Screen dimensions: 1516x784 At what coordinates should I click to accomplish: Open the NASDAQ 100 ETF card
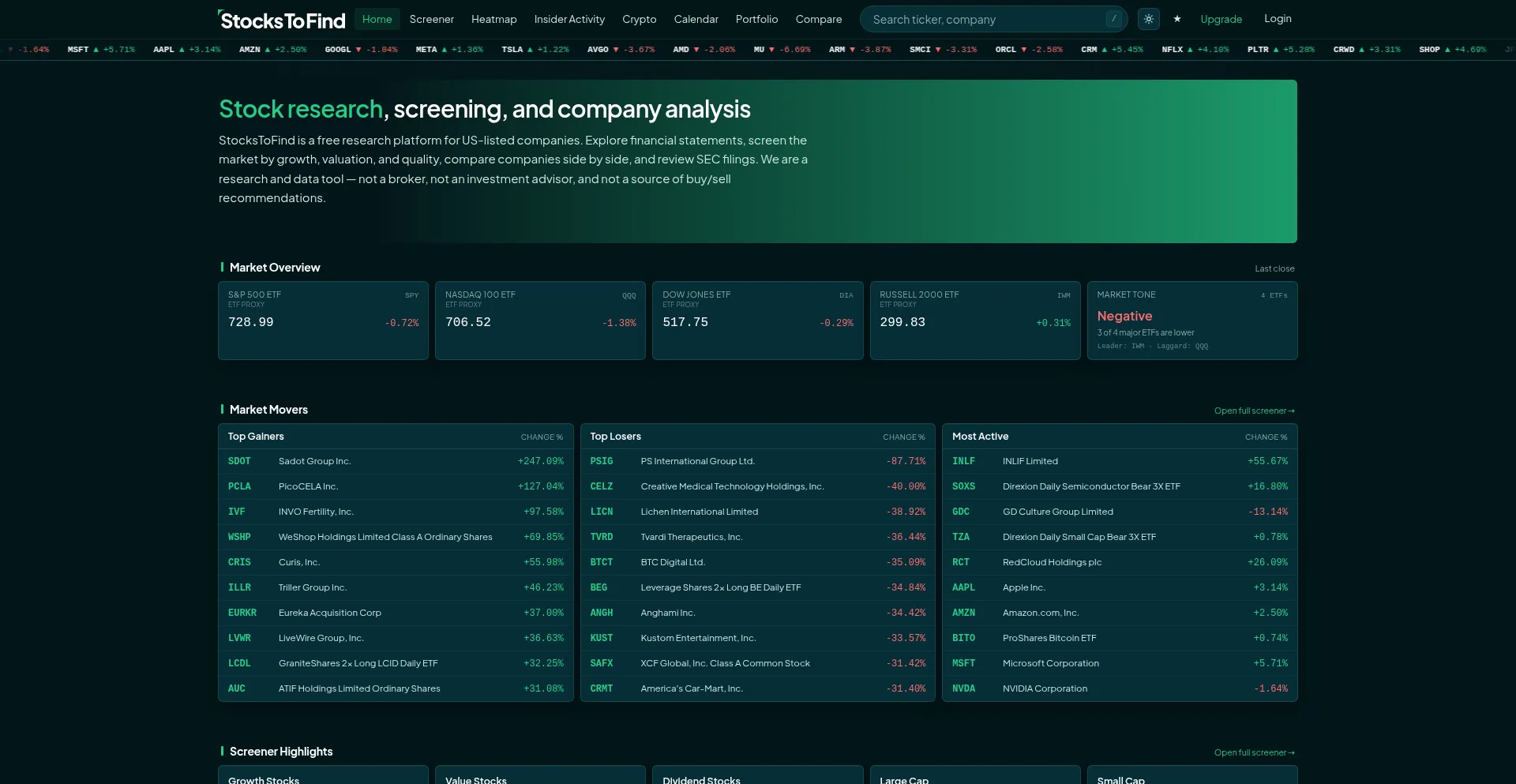(x=540, y=321)
